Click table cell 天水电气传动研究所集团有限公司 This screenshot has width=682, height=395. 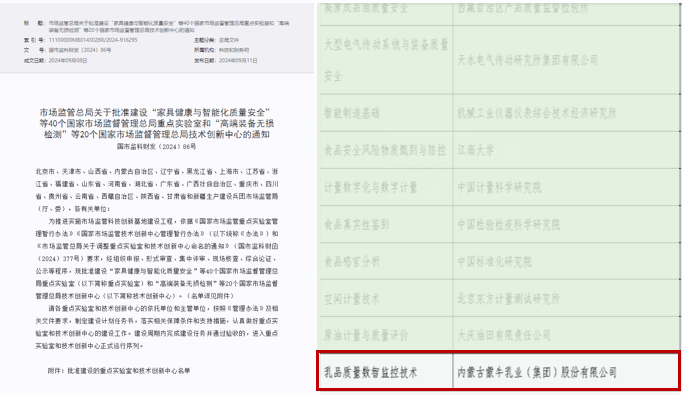[566, 60]
